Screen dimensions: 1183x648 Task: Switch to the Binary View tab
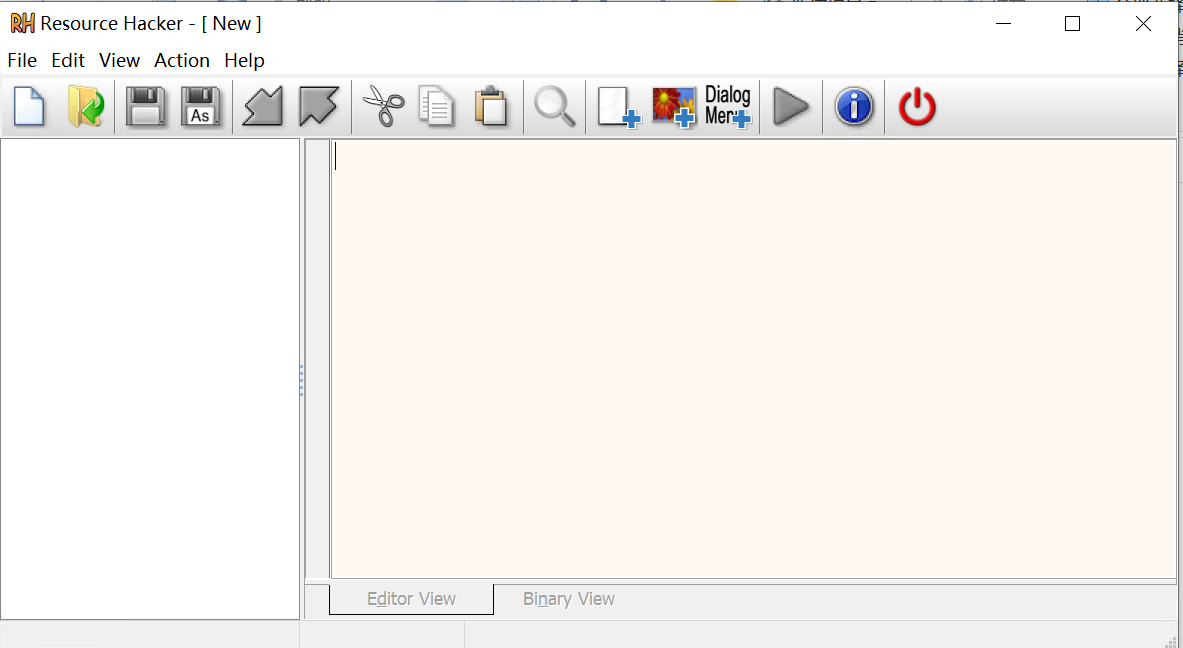(569, 599)
